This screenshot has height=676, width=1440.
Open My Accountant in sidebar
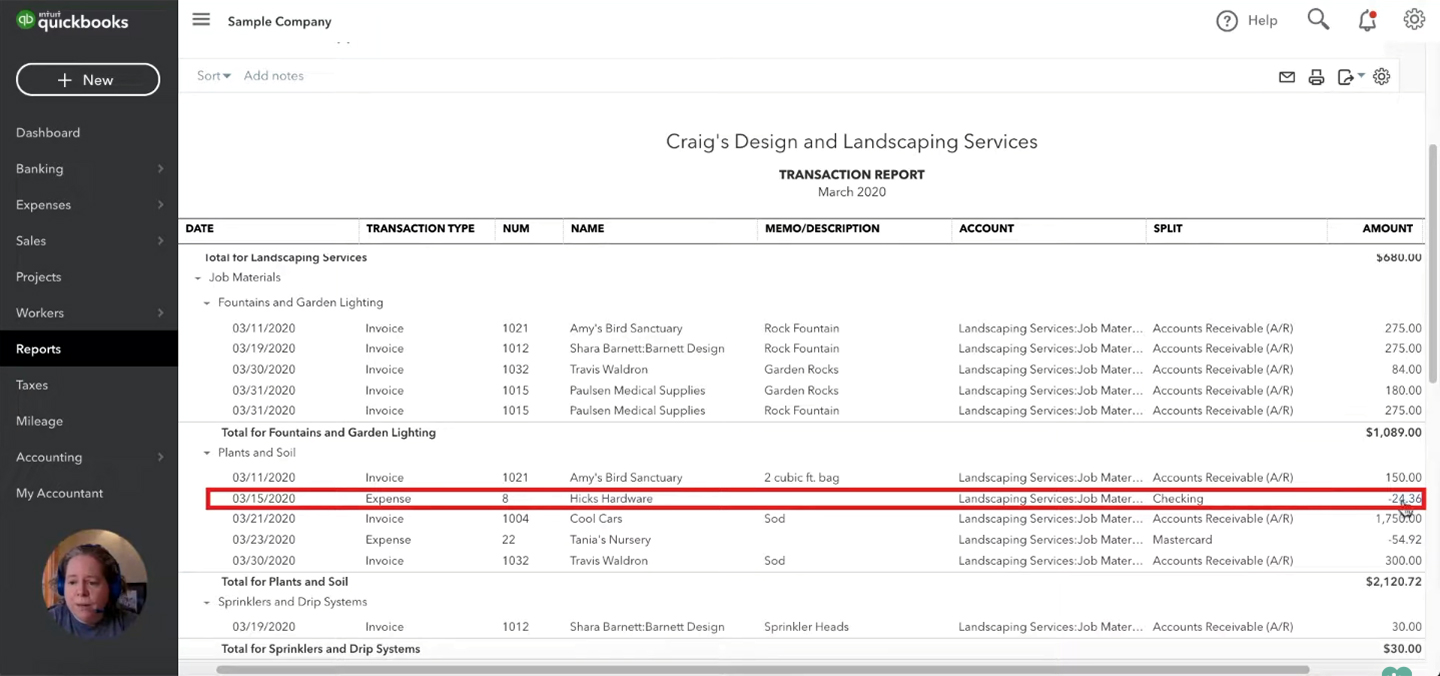click(59, 493)
